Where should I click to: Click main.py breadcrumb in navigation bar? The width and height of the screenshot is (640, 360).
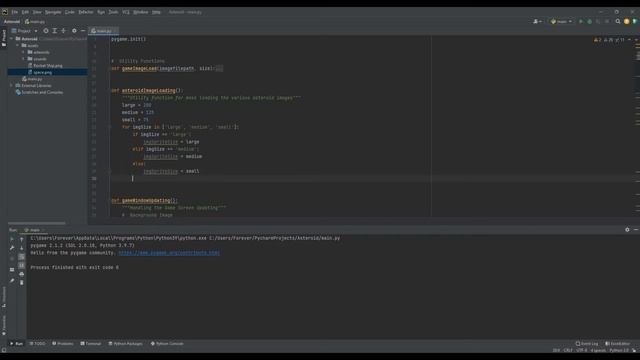35,22
